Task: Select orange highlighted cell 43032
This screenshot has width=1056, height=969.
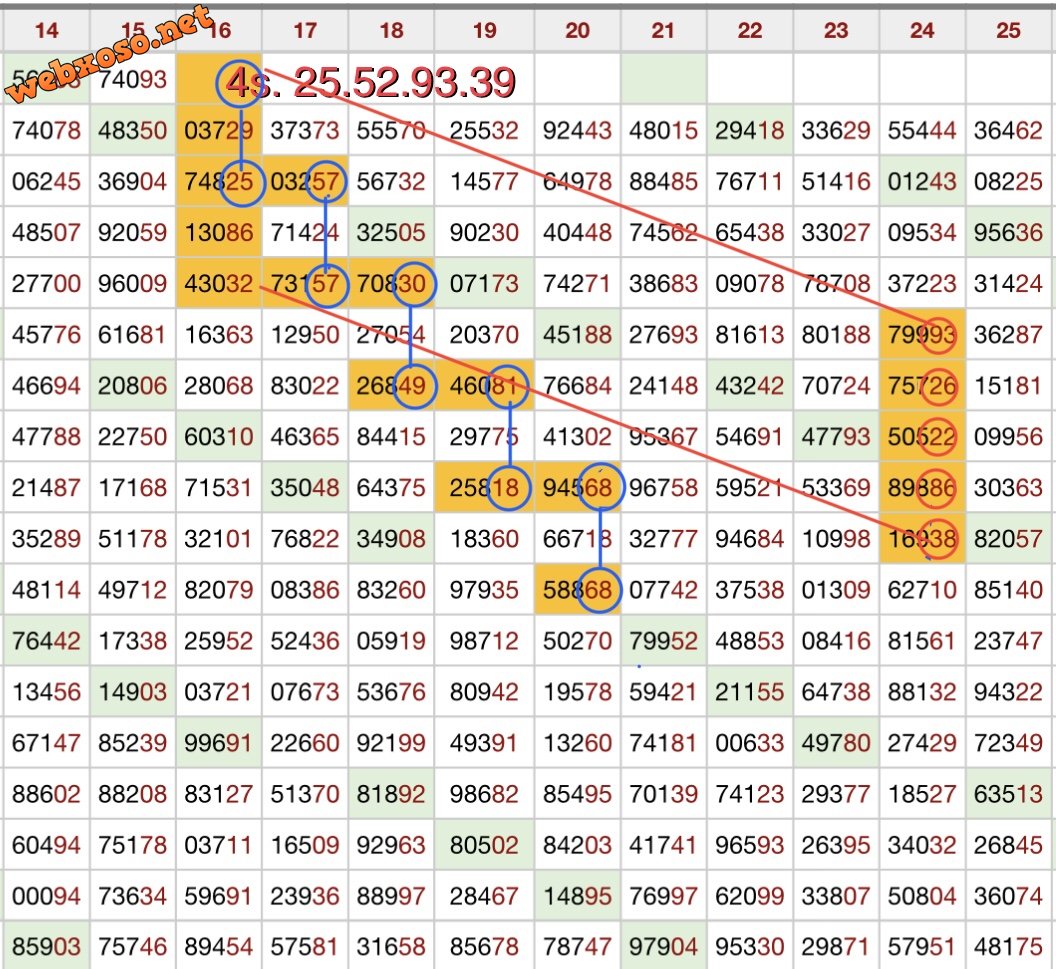Action: pyautogui.click(x=219, y=285)
